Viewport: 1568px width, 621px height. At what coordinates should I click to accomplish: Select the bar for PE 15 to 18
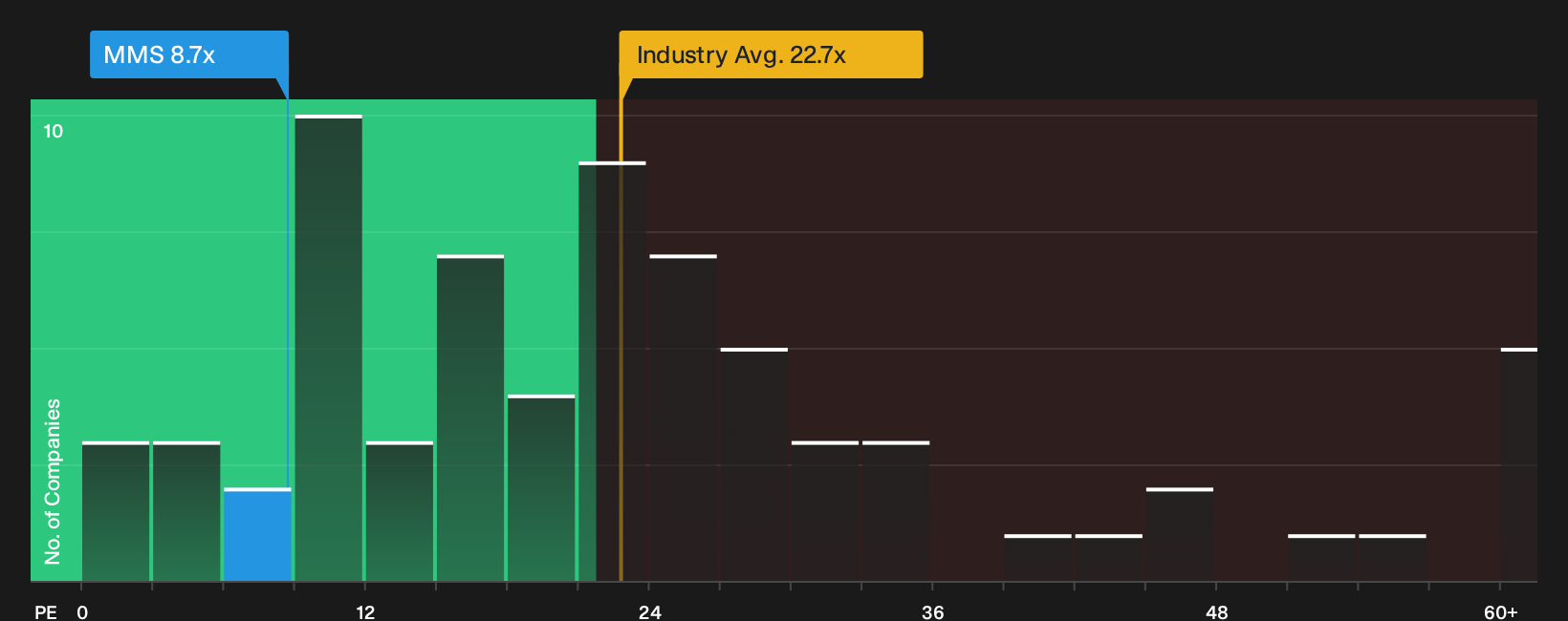(470, 418)
